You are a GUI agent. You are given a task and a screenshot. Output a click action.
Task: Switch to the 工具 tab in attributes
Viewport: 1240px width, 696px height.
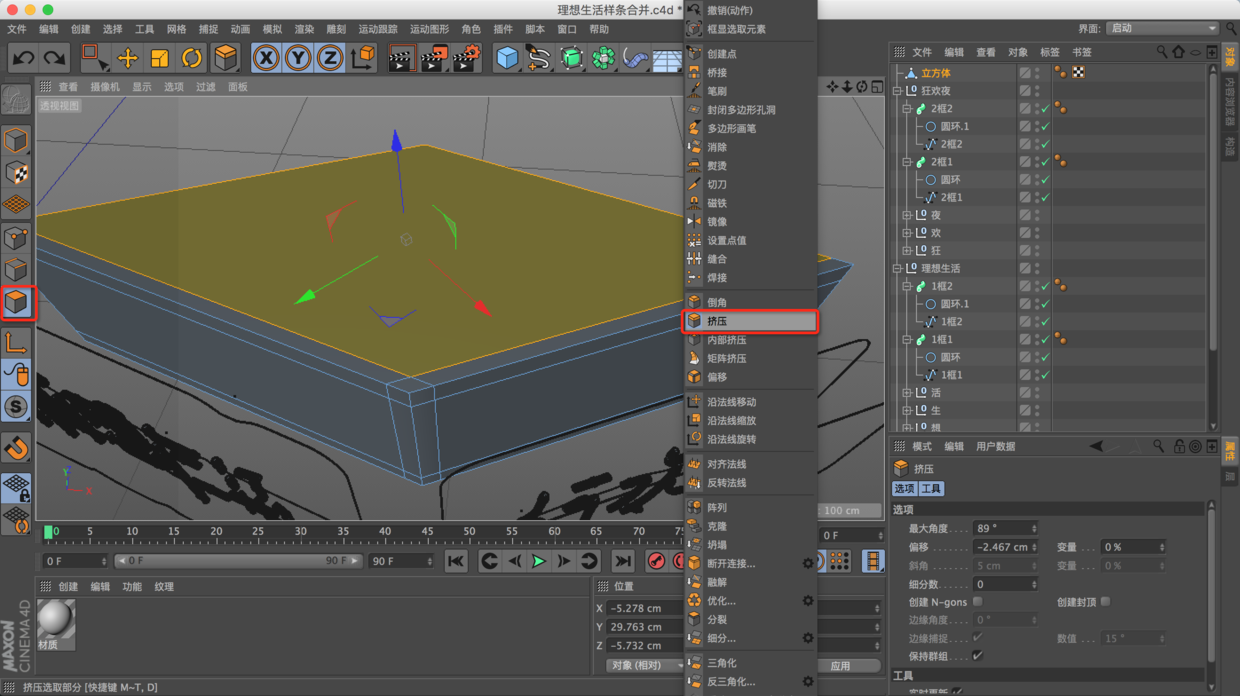pyautogui.click(x=931, y=489)
